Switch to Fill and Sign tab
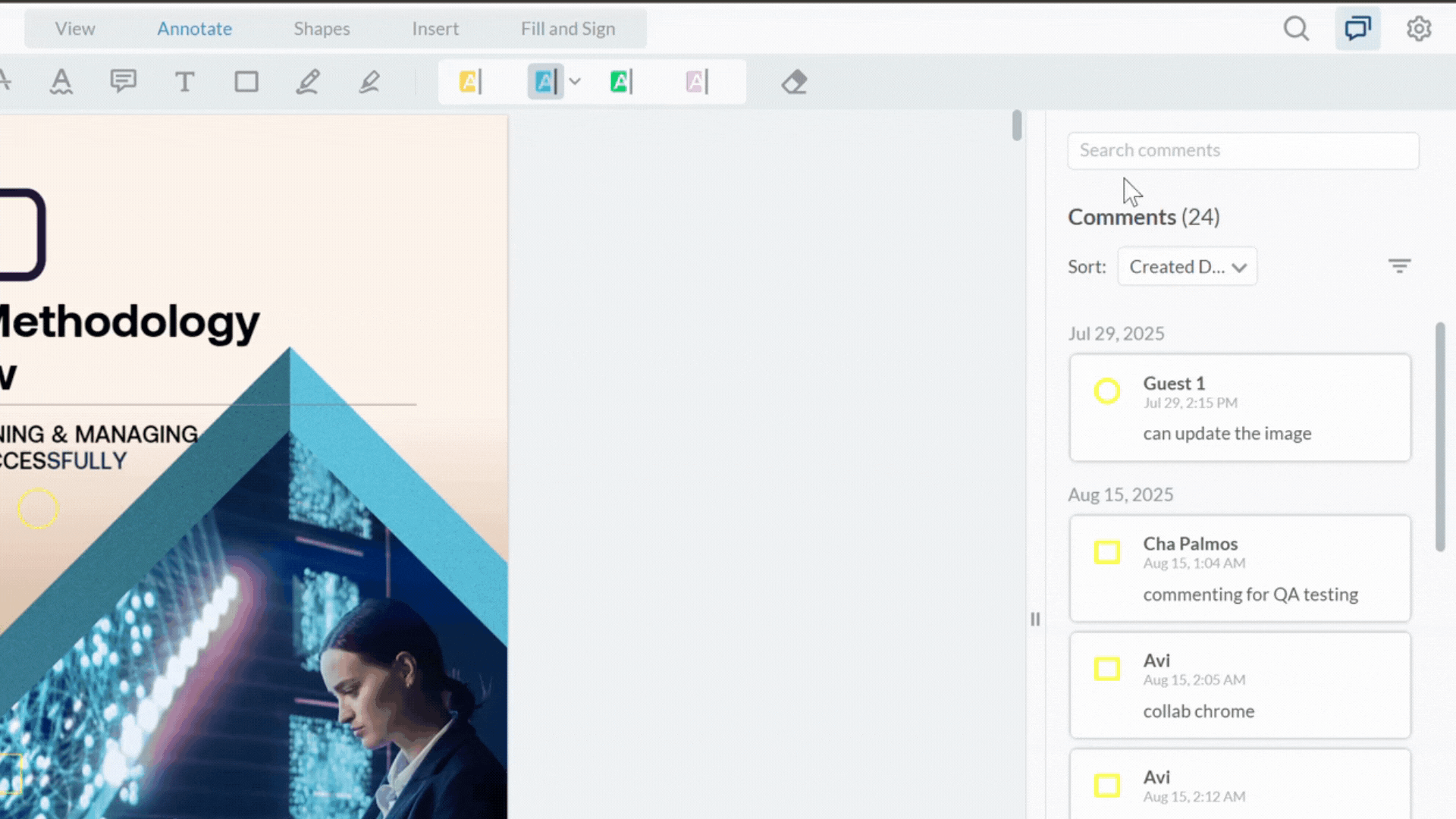Image resolution: width=1456 pixels, height=819 pixels. point(567,29)
